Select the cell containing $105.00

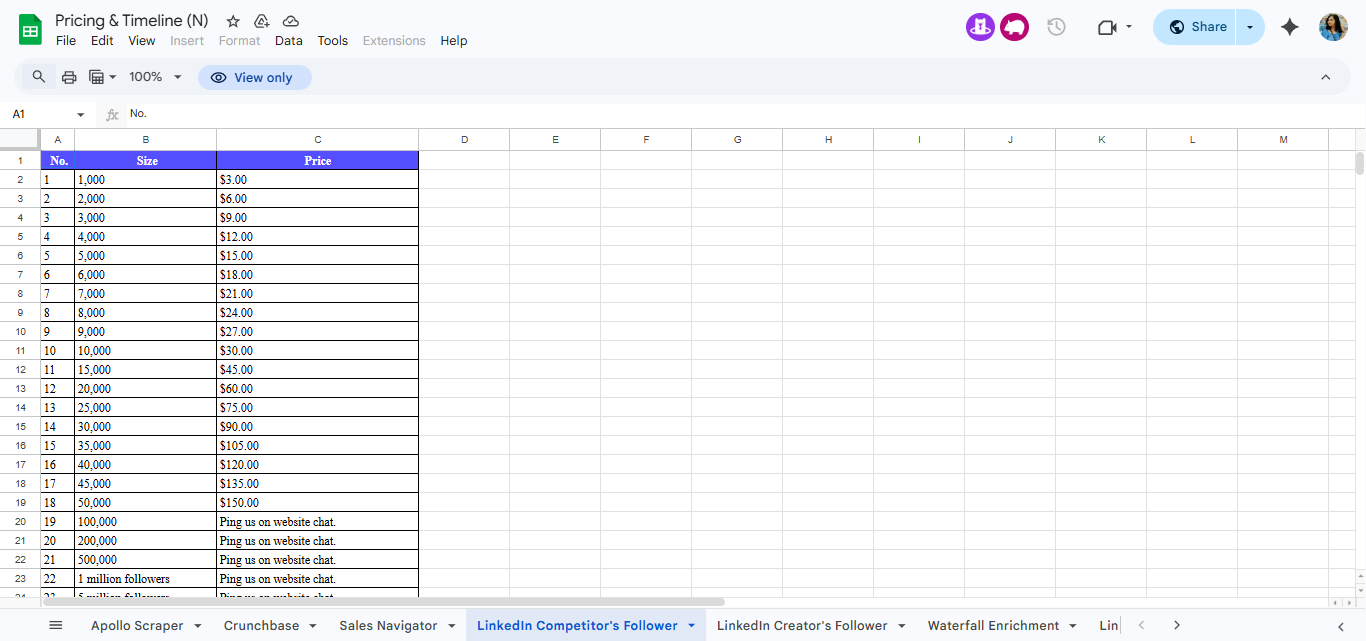pyautogui.click(x=317, y=446)
